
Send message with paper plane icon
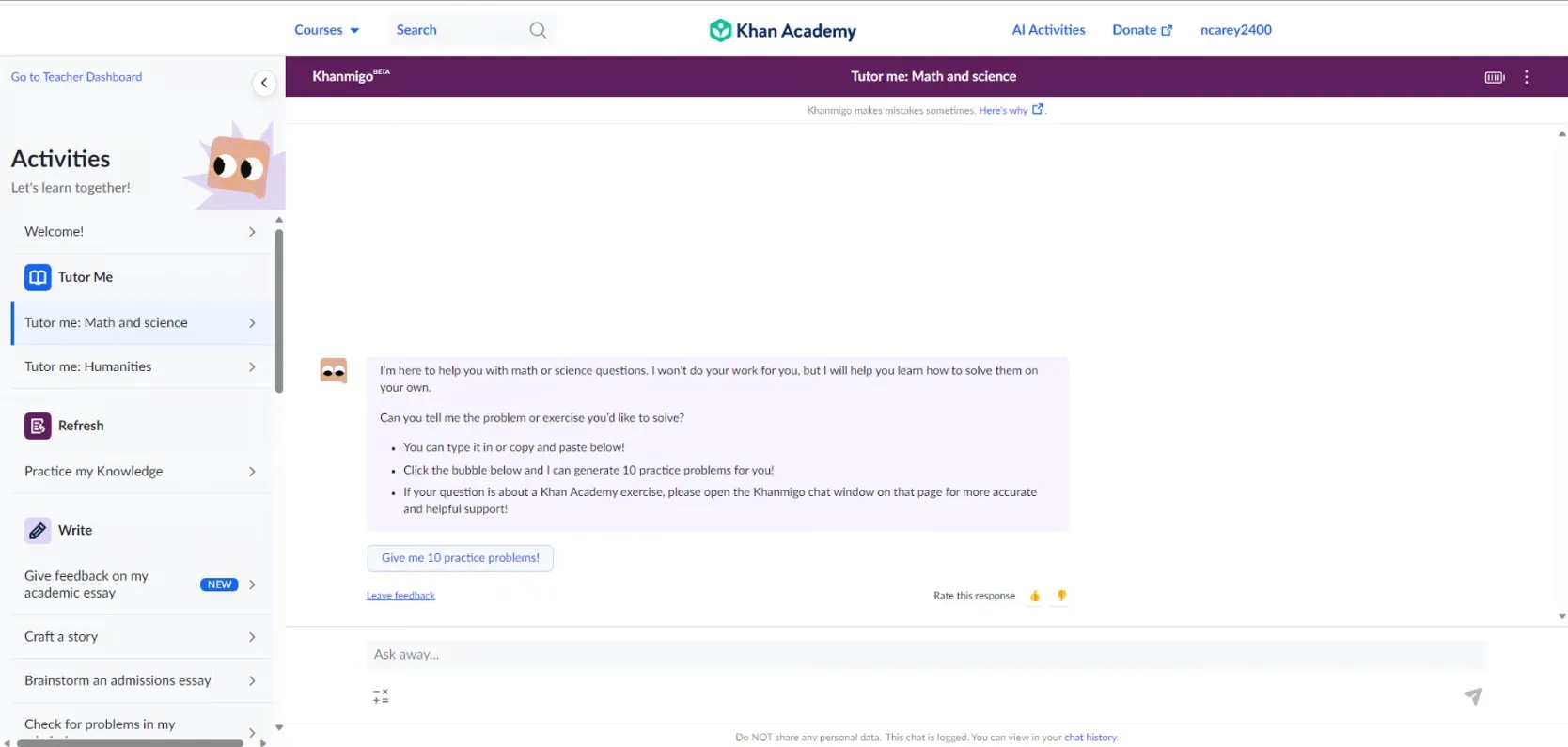coord(1472,696)
